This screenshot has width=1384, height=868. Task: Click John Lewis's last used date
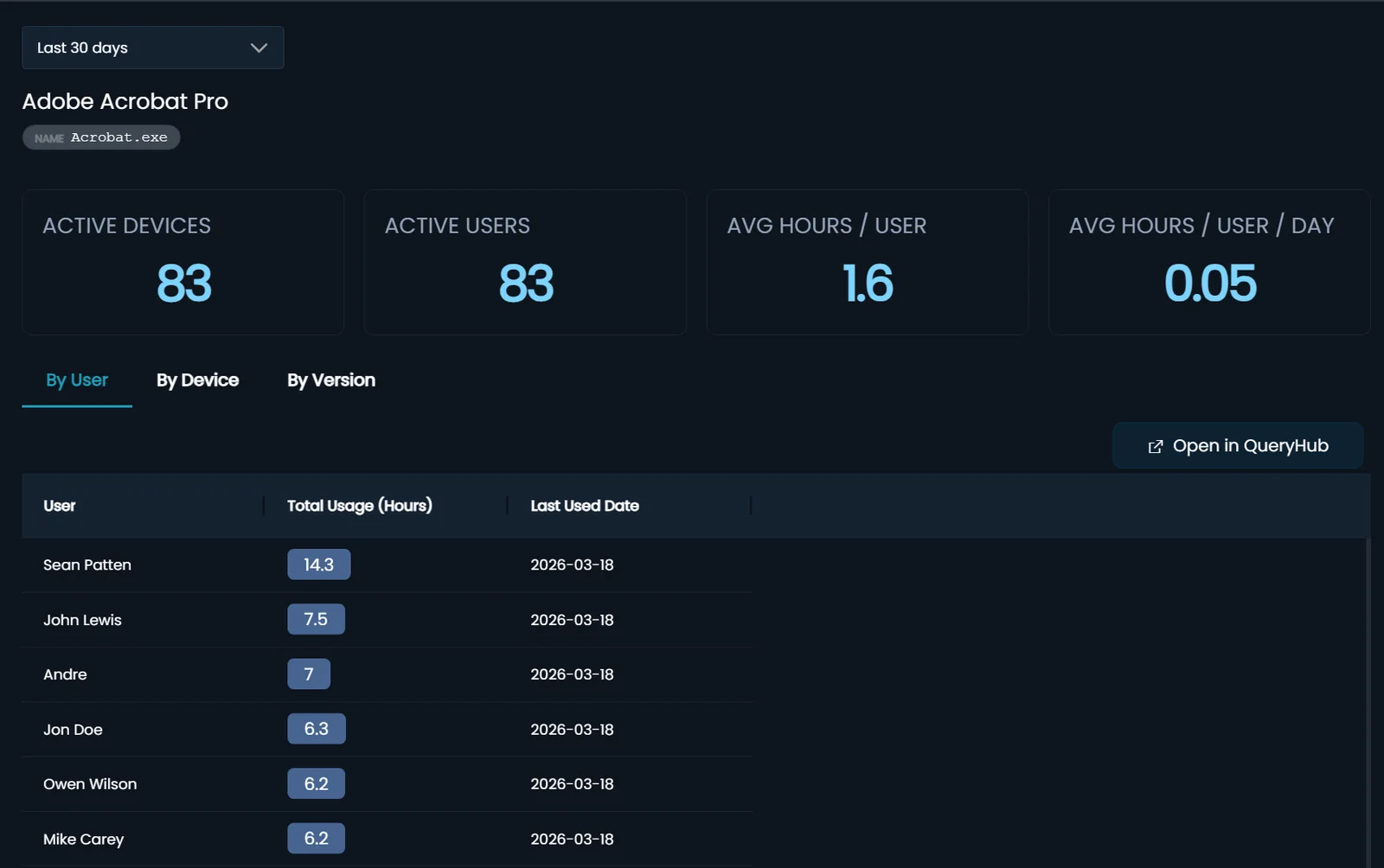point(572,620)
